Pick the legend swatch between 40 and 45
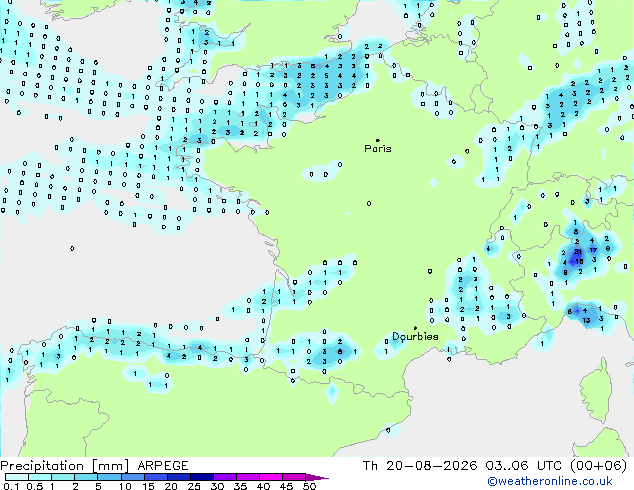 (271, 477)
